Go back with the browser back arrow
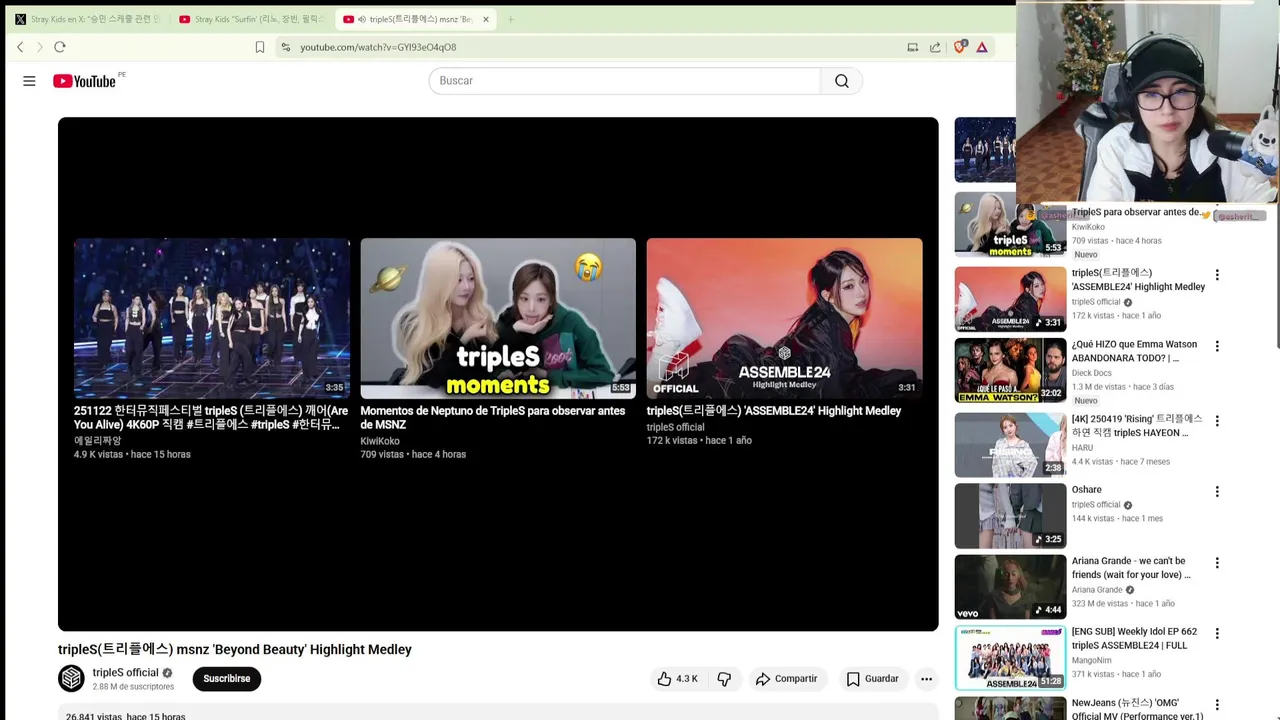Screen dimensions: 1280x720 pyautogui.click(x=20, y=47)
